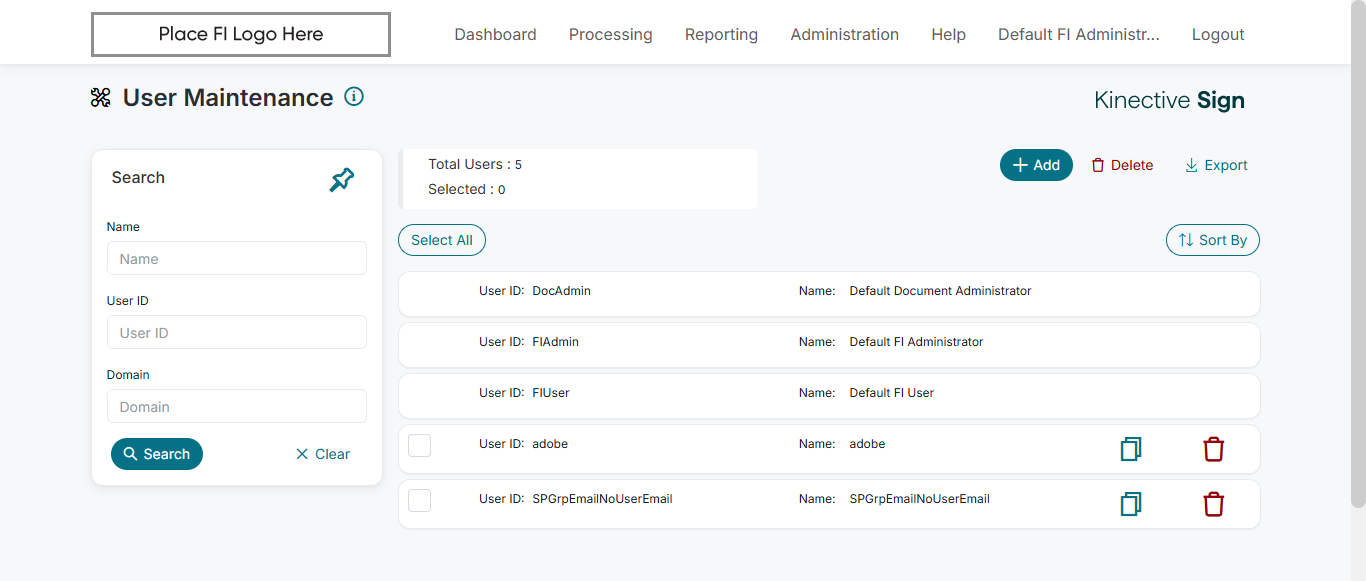This screenshot has width=1366, height=581.
Task: Click the info icon beside User Maintenance
Action: pos(354,97)
